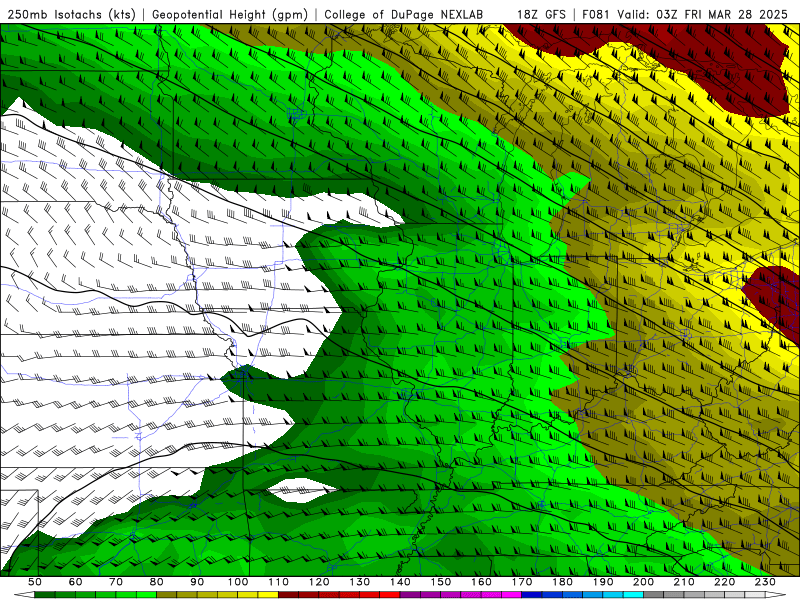Click the '180' value on the color scale

click(562, 582)
